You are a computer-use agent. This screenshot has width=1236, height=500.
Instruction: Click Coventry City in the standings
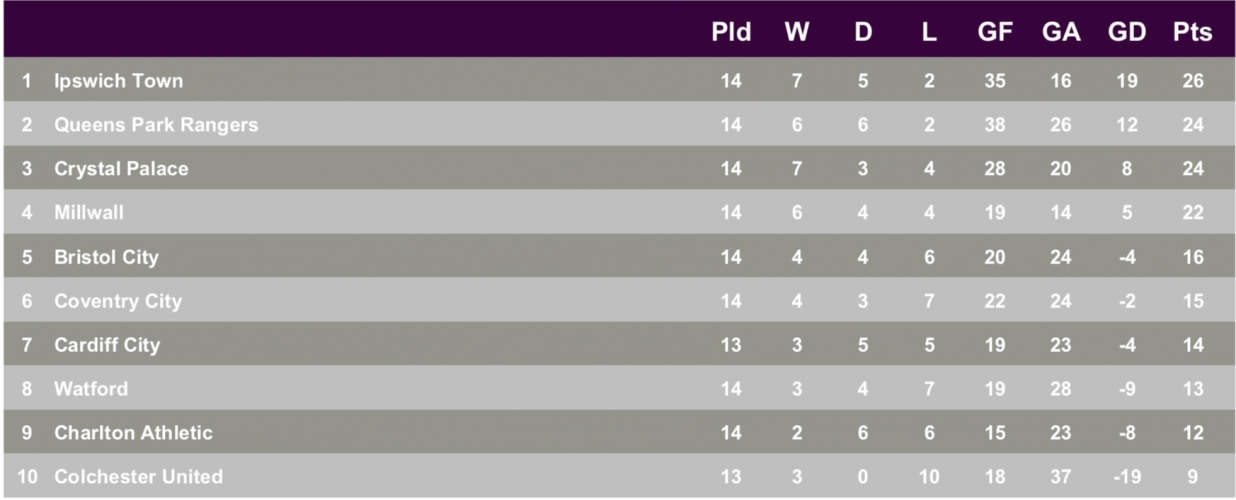point(118,301)
